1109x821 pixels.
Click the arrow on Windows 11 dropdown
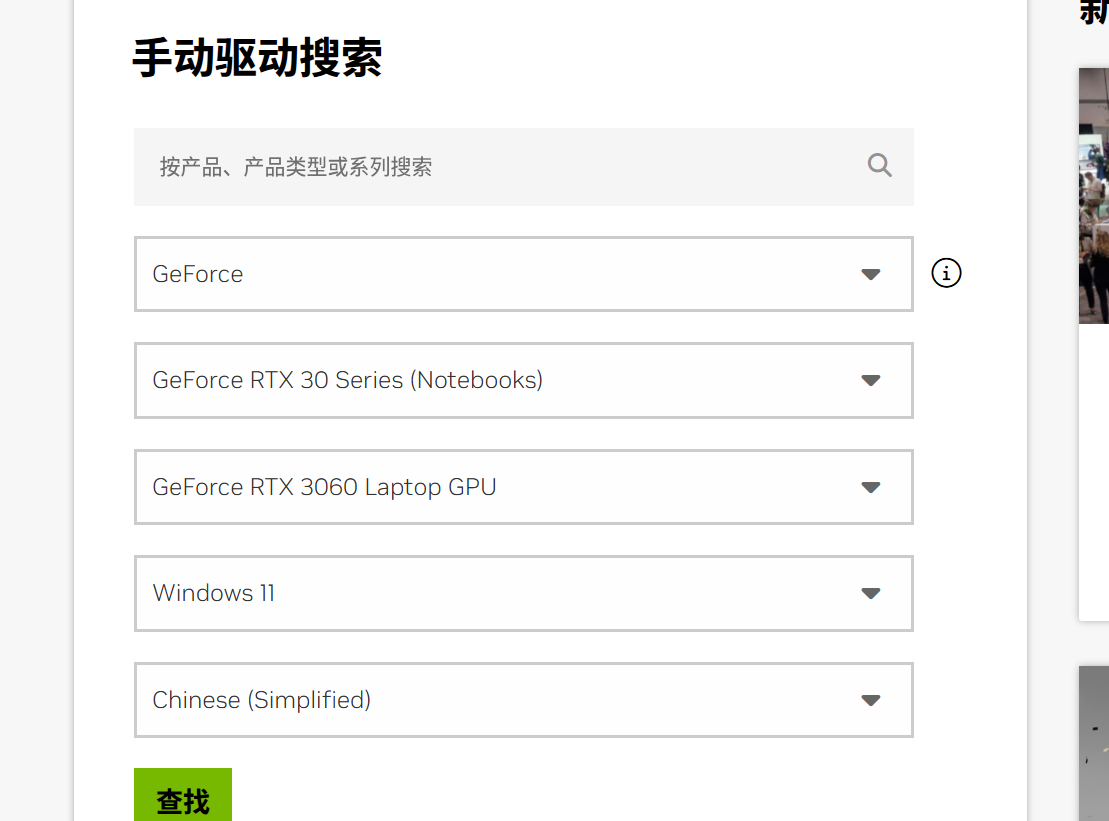[870, 593]
